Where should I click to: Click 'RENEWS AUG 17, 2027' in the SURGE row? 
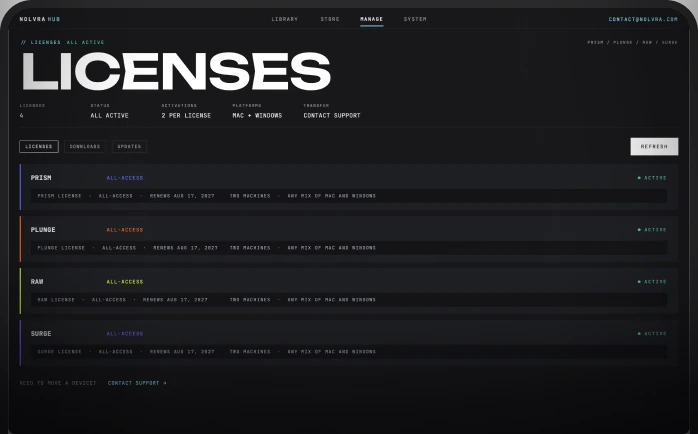pyautogui.click(x=182, y=352)
